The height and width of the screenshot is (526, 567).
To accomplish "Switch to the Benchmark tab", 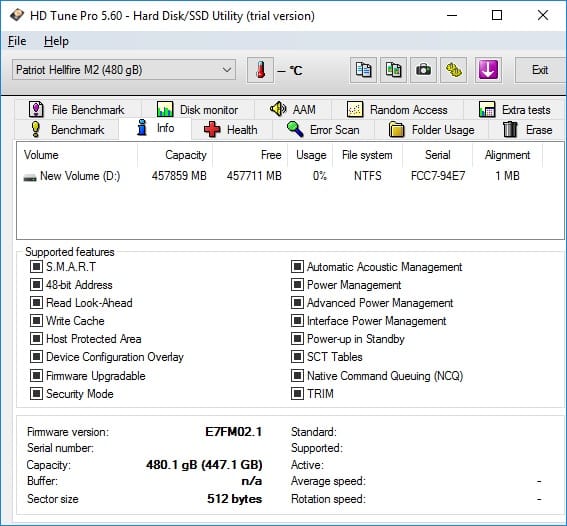I will tap(67, 130).
